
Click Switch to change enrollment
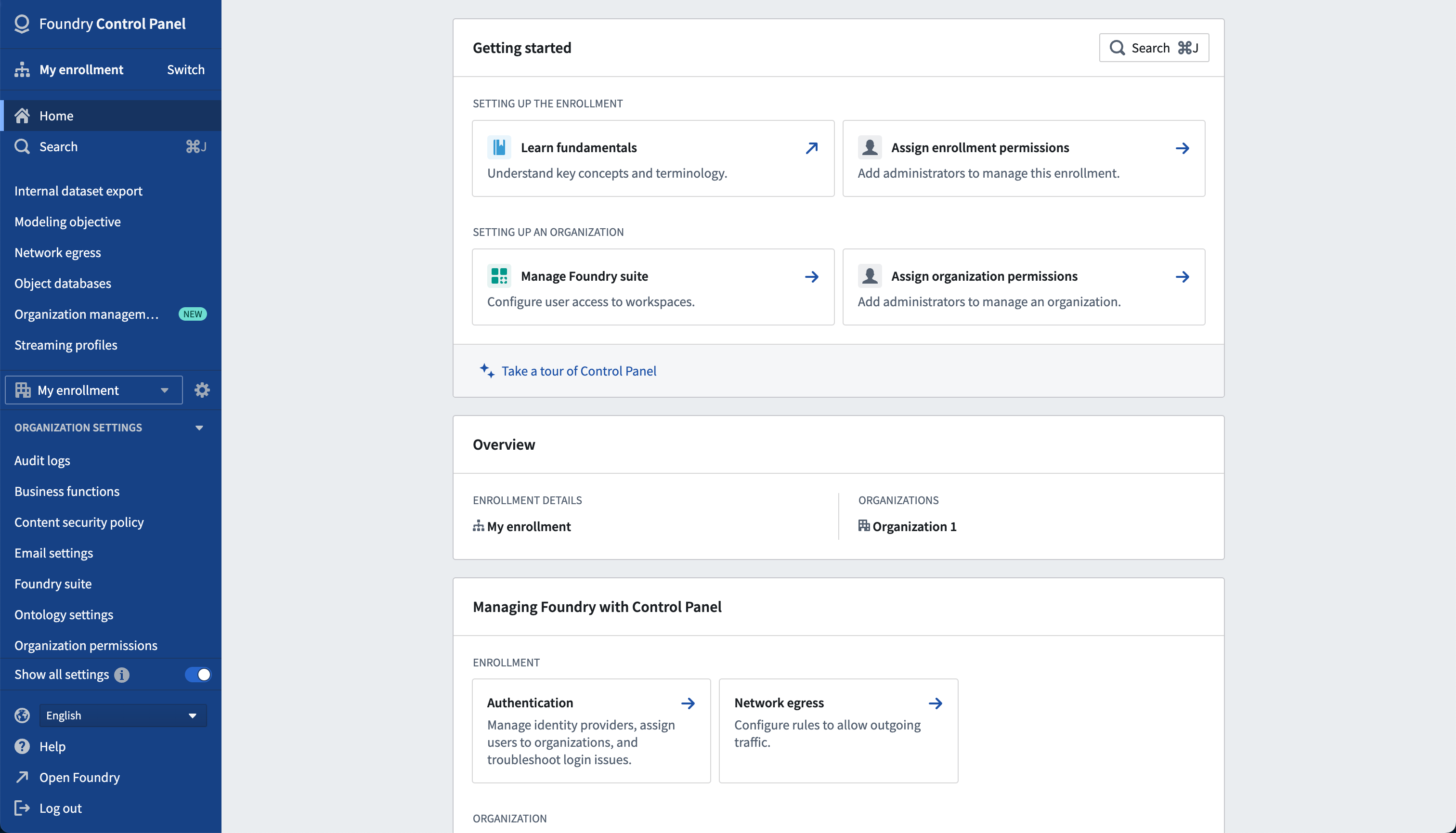185,70
